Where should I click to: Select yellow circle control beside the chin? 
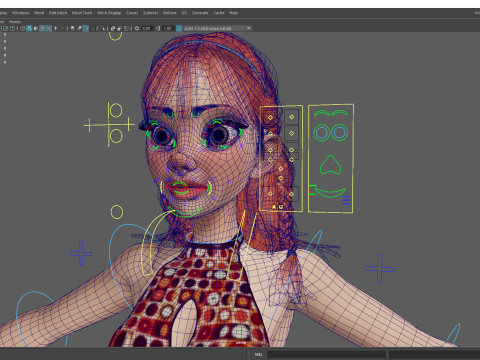coord(117,212)
